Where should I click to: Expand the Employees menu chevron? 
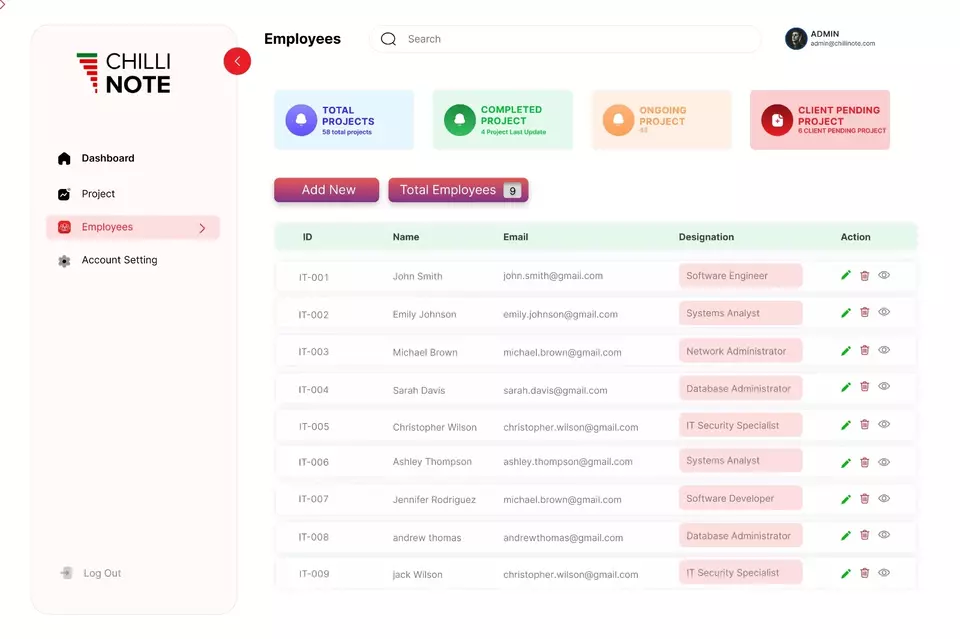point(202,228)
